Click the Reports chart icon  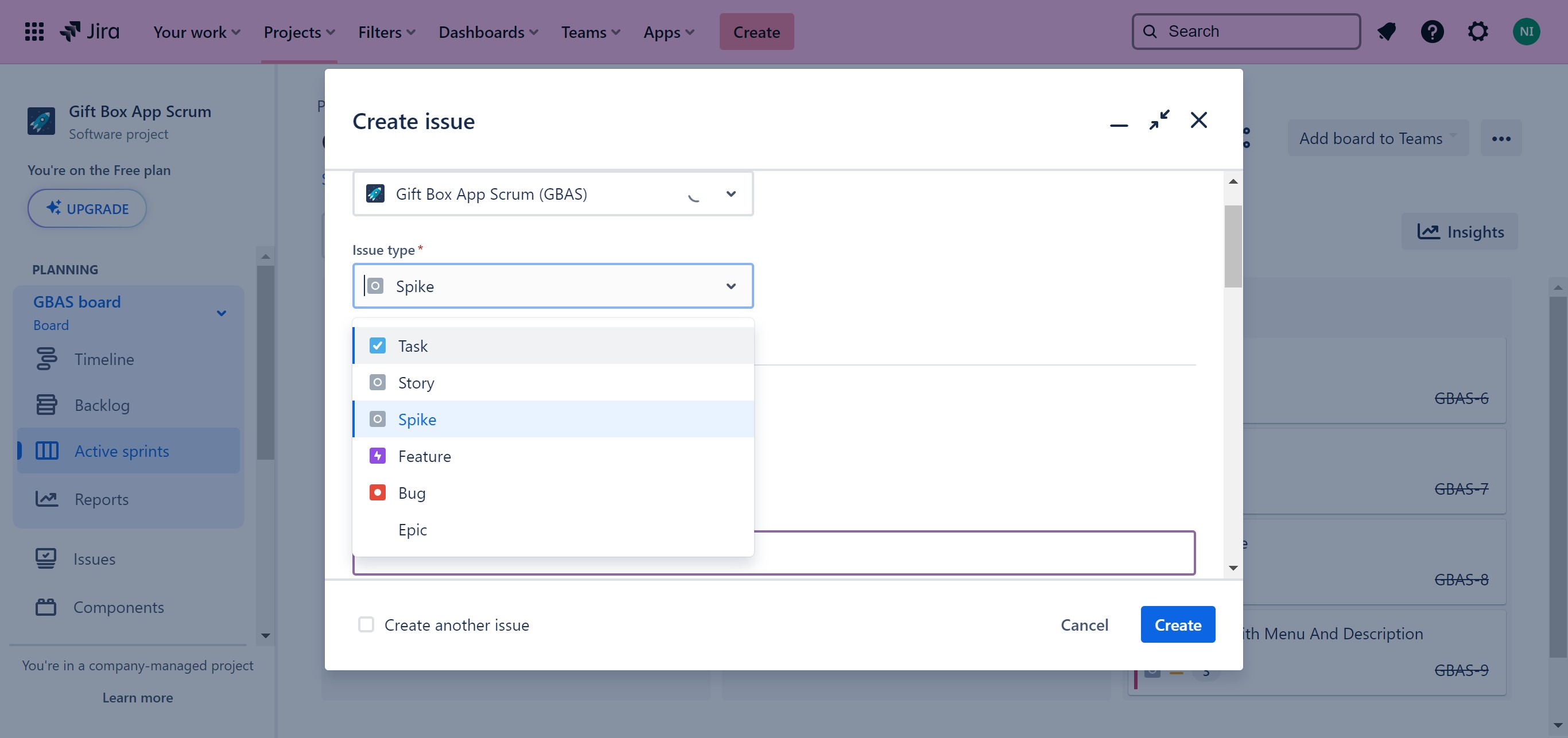tap(46, 499)
